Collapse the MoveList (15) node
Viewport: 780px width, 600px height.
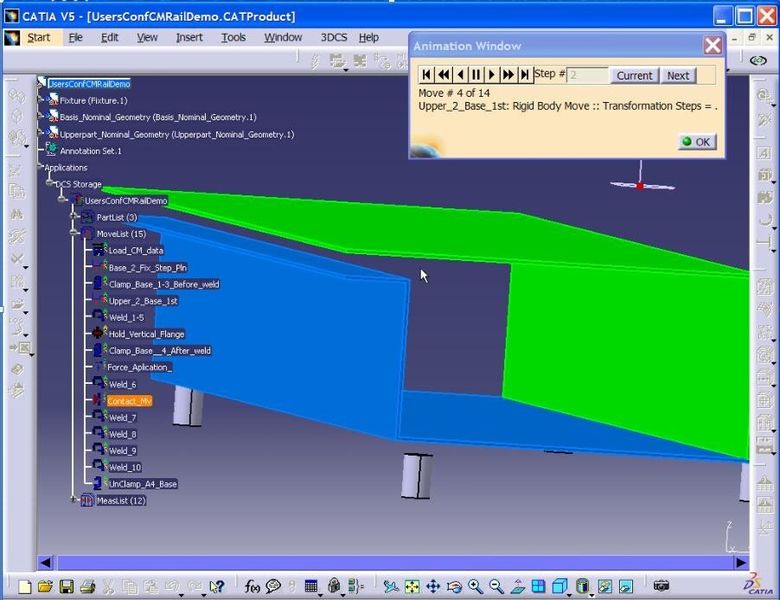coord(74,234)
